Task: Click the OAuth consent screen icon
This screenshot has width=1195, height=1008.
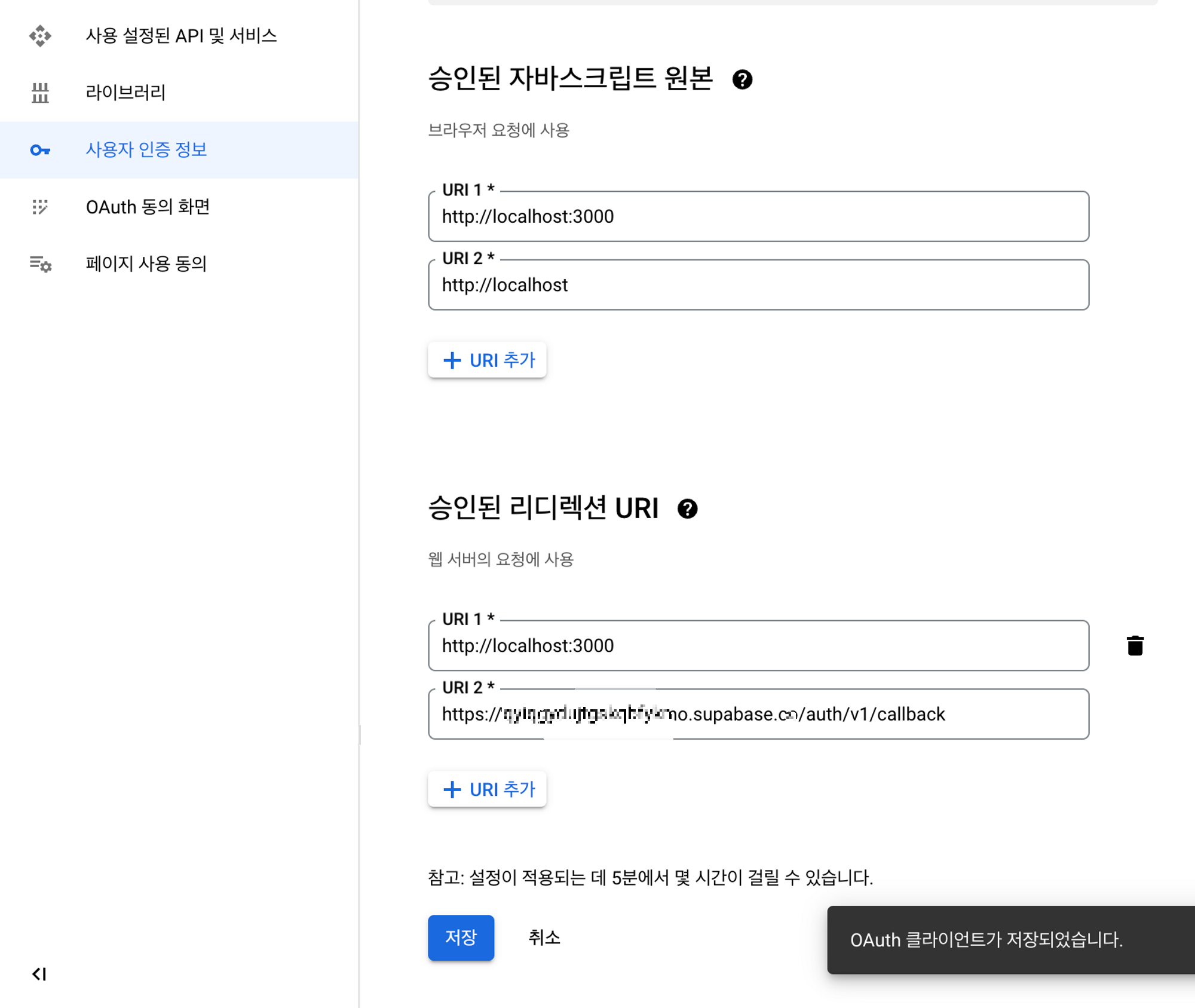Action: [40, 207]
